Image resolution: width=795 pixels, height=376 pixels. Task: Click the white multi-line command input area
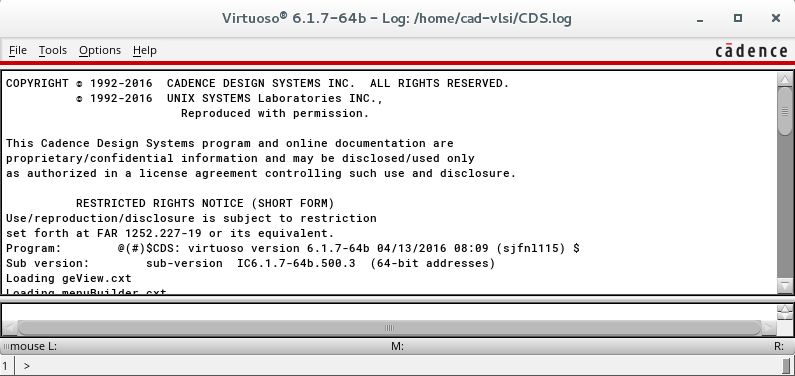pyautogui.click(x=389, y=312)
